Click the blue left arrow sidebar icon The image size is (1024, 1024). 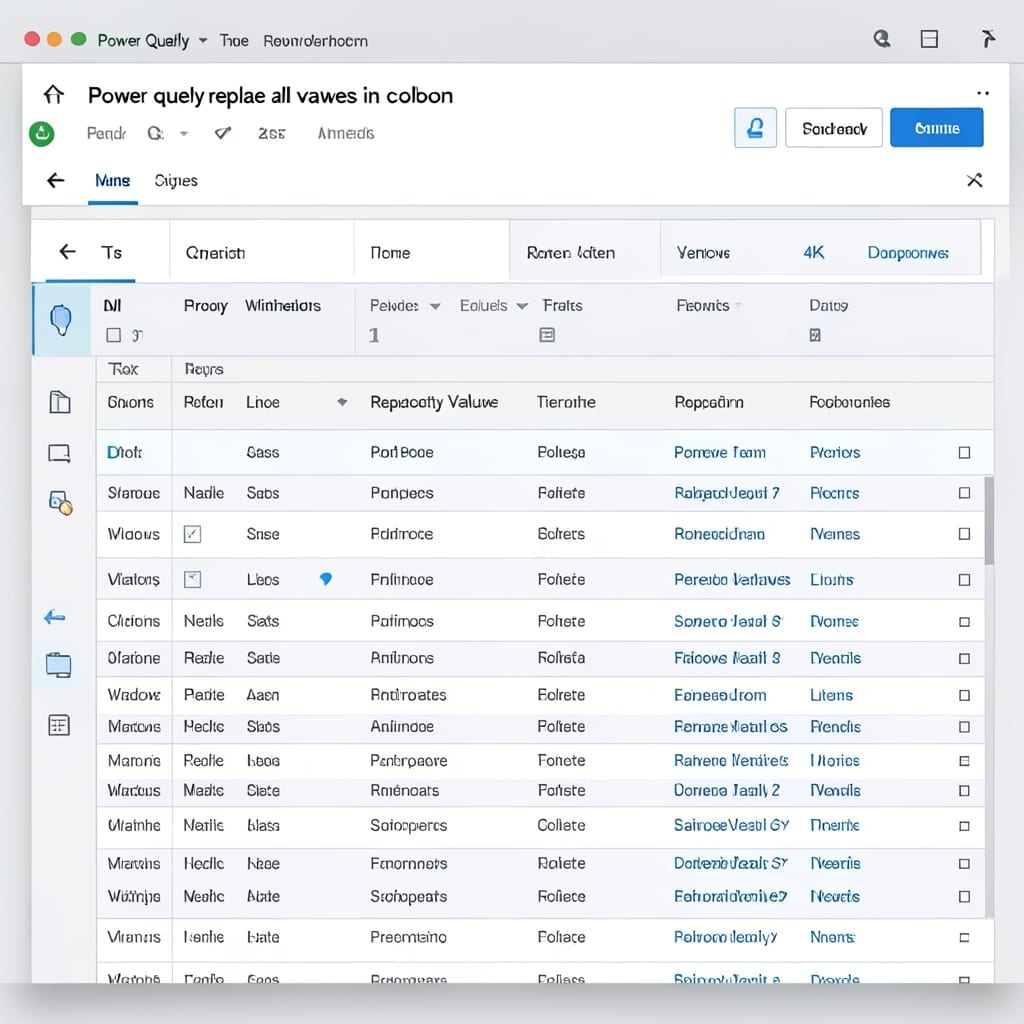55,616
